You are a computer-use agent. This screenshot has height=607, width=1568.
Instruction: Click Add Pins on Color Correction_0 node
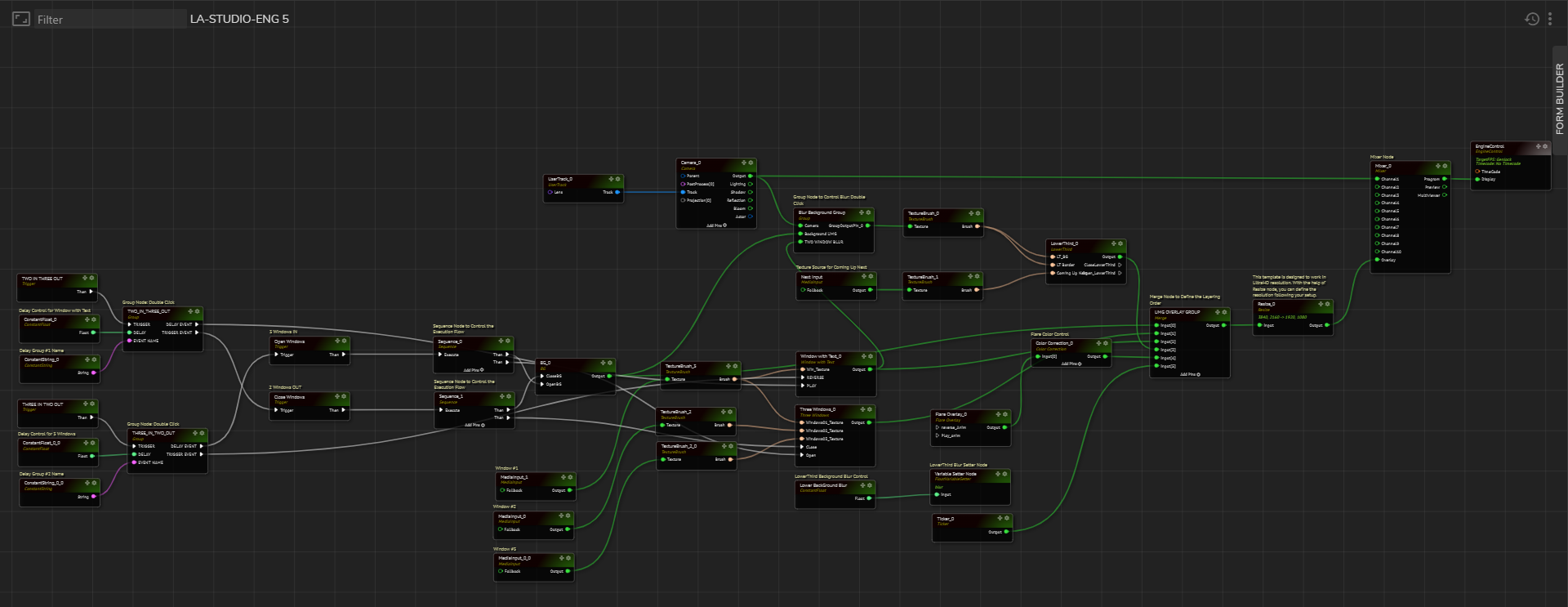point(1071,364)
